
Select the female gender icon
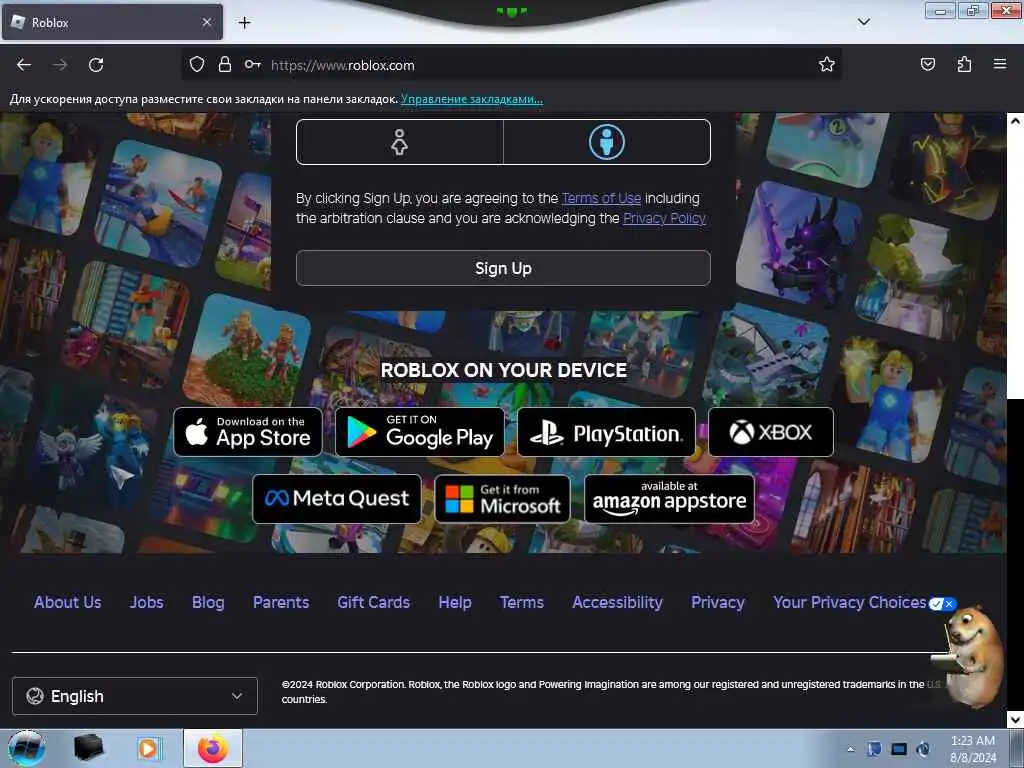click(399, 142)
